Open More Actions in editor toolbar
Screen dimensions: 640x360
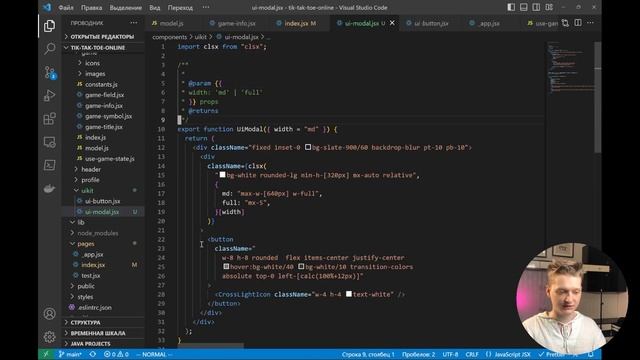[591, 23]
